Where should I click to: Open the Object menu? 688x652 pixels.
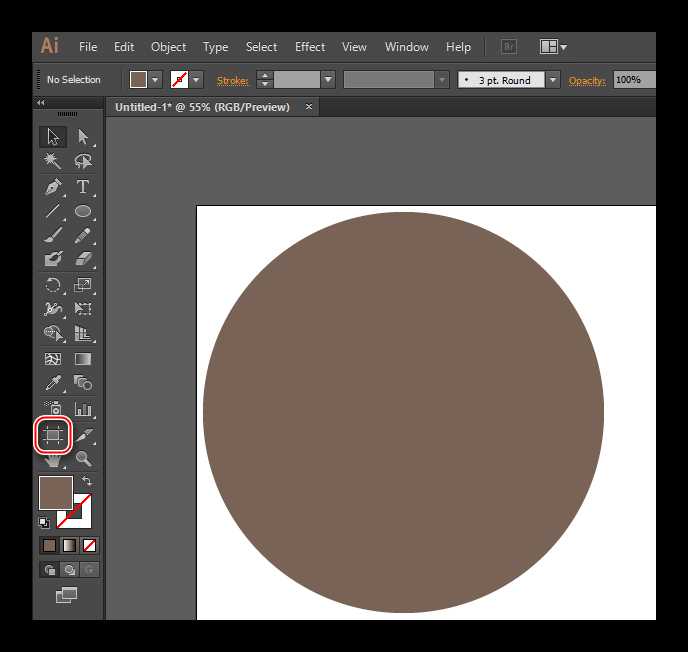pos(168,47)
